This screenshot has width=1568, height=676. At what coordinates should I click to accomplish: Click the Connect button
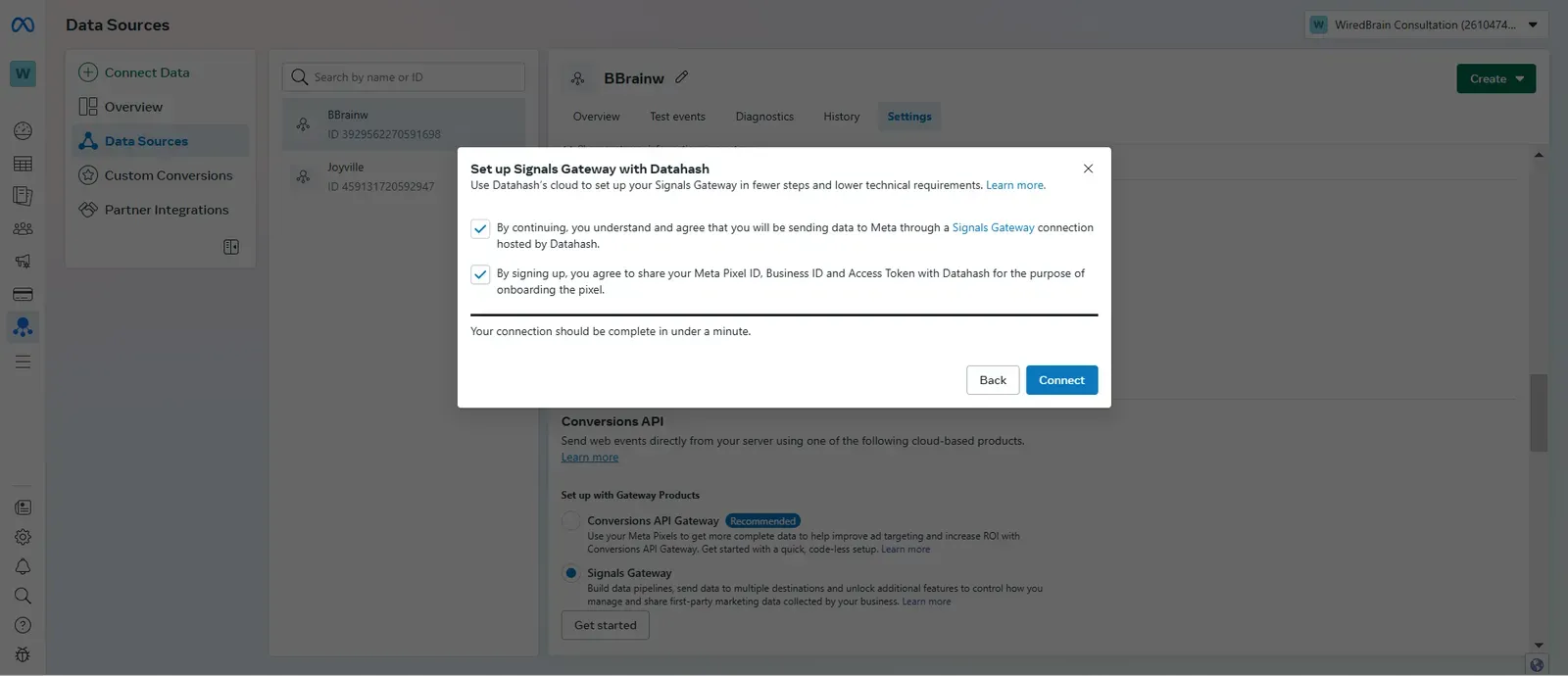coord(1061,380)
